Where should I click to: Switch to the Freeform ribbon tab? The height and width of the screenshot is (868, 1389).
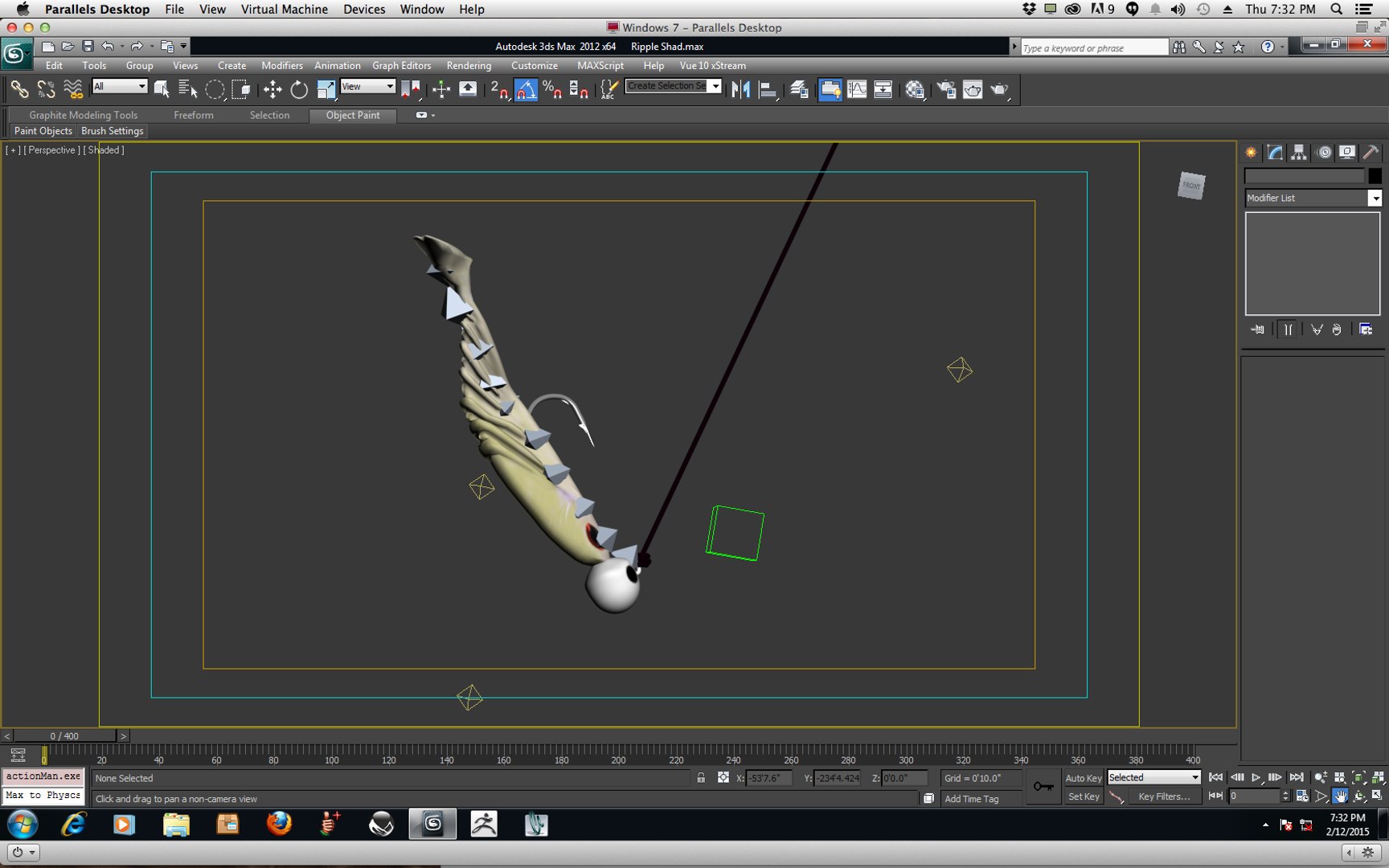click(x=194, y=115)
